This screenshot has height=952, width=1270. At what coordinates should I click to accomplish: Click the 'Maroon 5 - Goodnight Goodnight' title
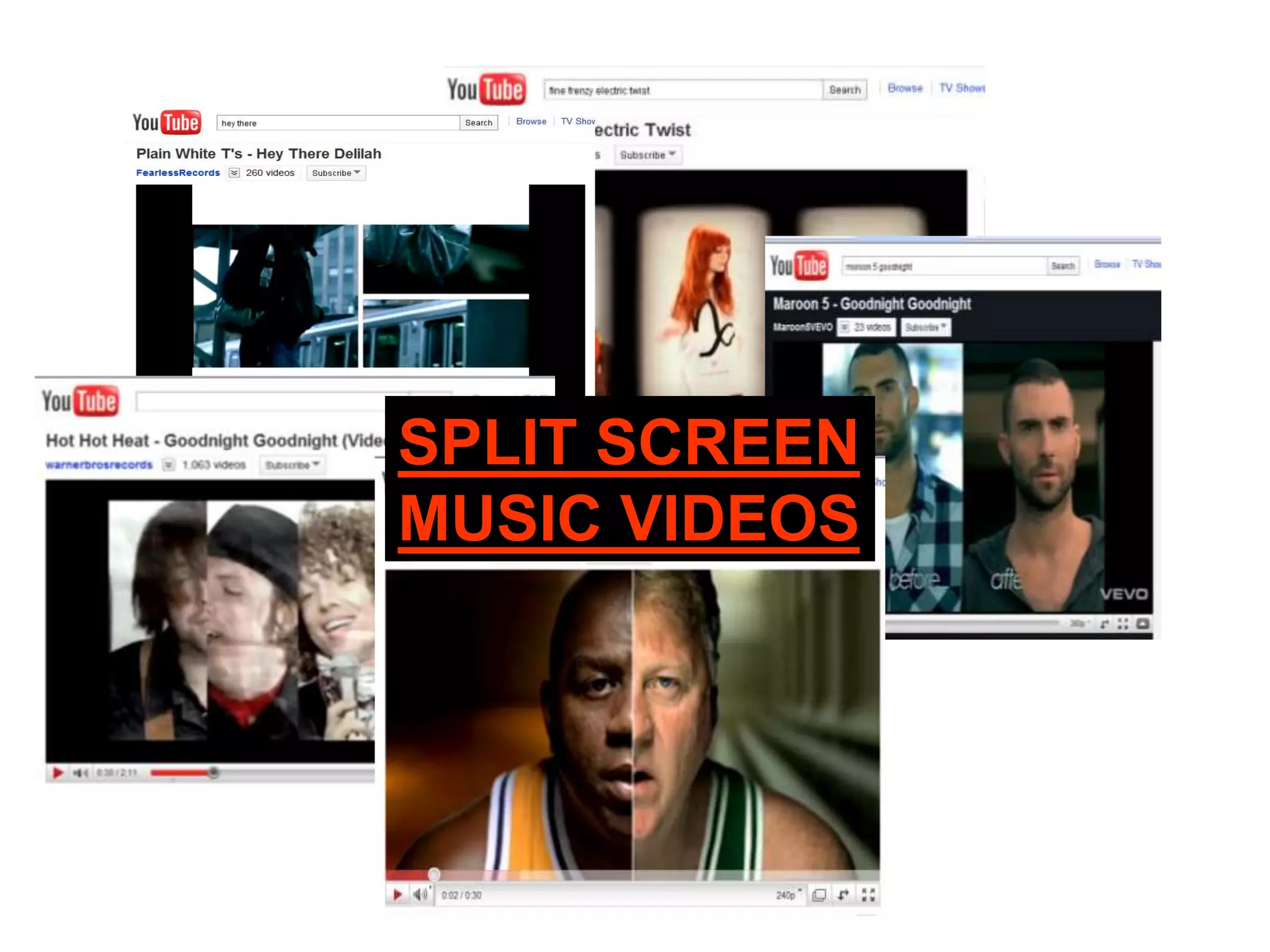coord(871,304)
